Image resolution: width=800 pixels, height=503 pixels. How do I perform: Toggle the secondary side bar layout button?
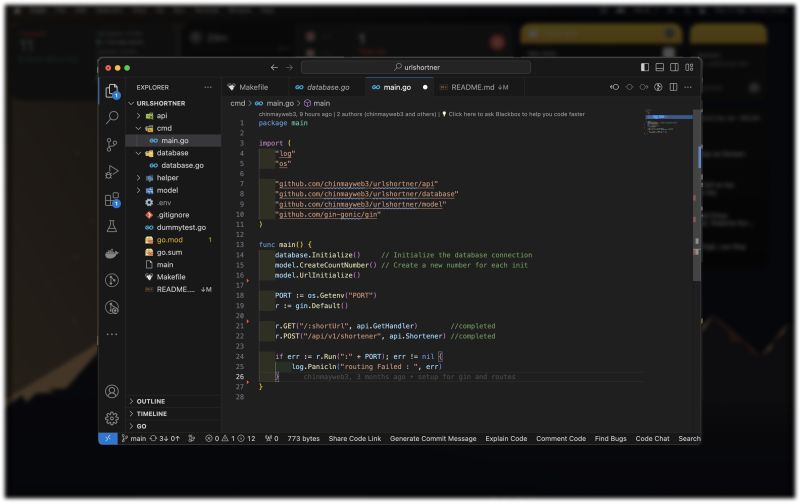[675, 67]
